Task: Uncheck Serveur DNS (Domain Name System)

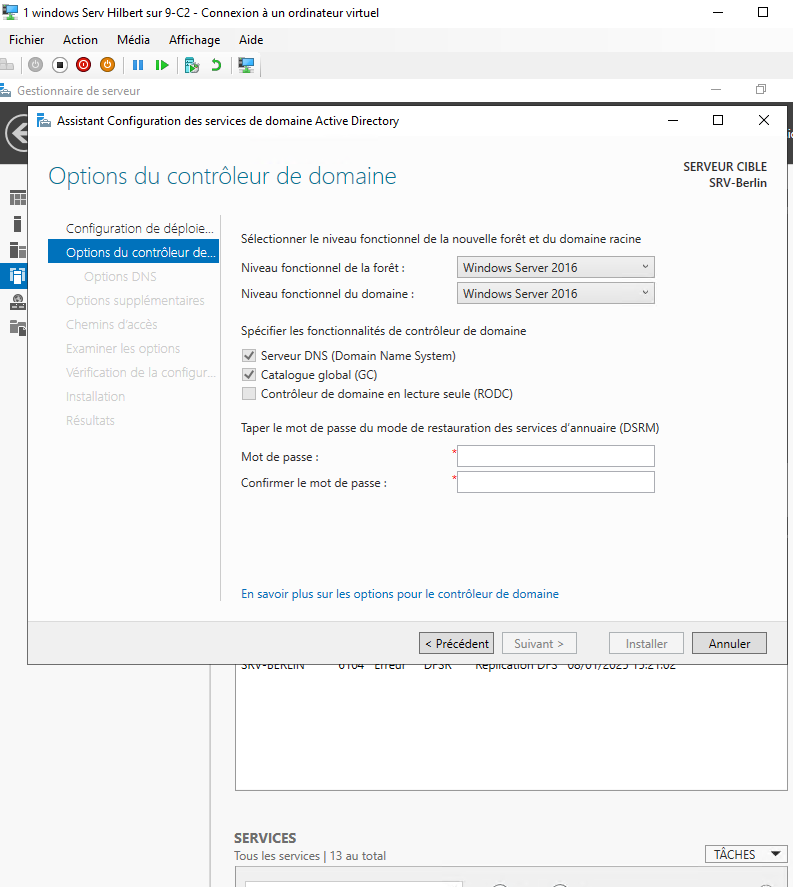Action: (x=248, y=356)
